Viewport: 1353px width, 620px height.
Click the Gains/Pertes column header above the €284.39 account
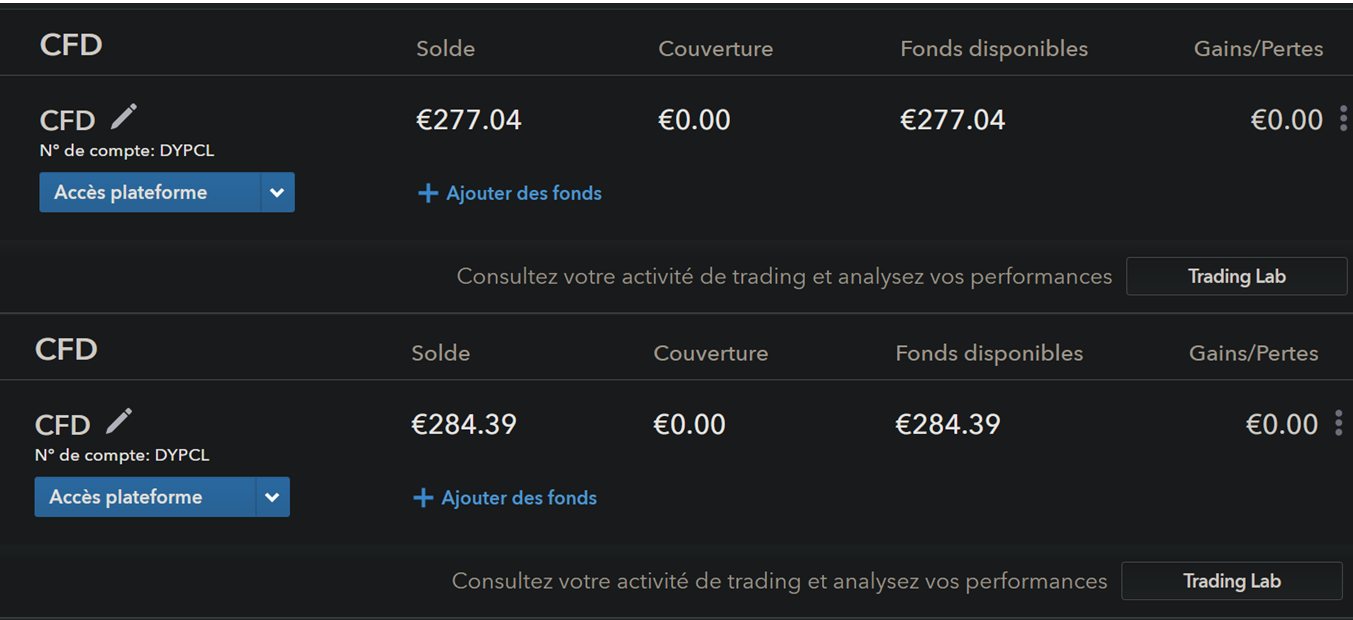coord(1253,353)
